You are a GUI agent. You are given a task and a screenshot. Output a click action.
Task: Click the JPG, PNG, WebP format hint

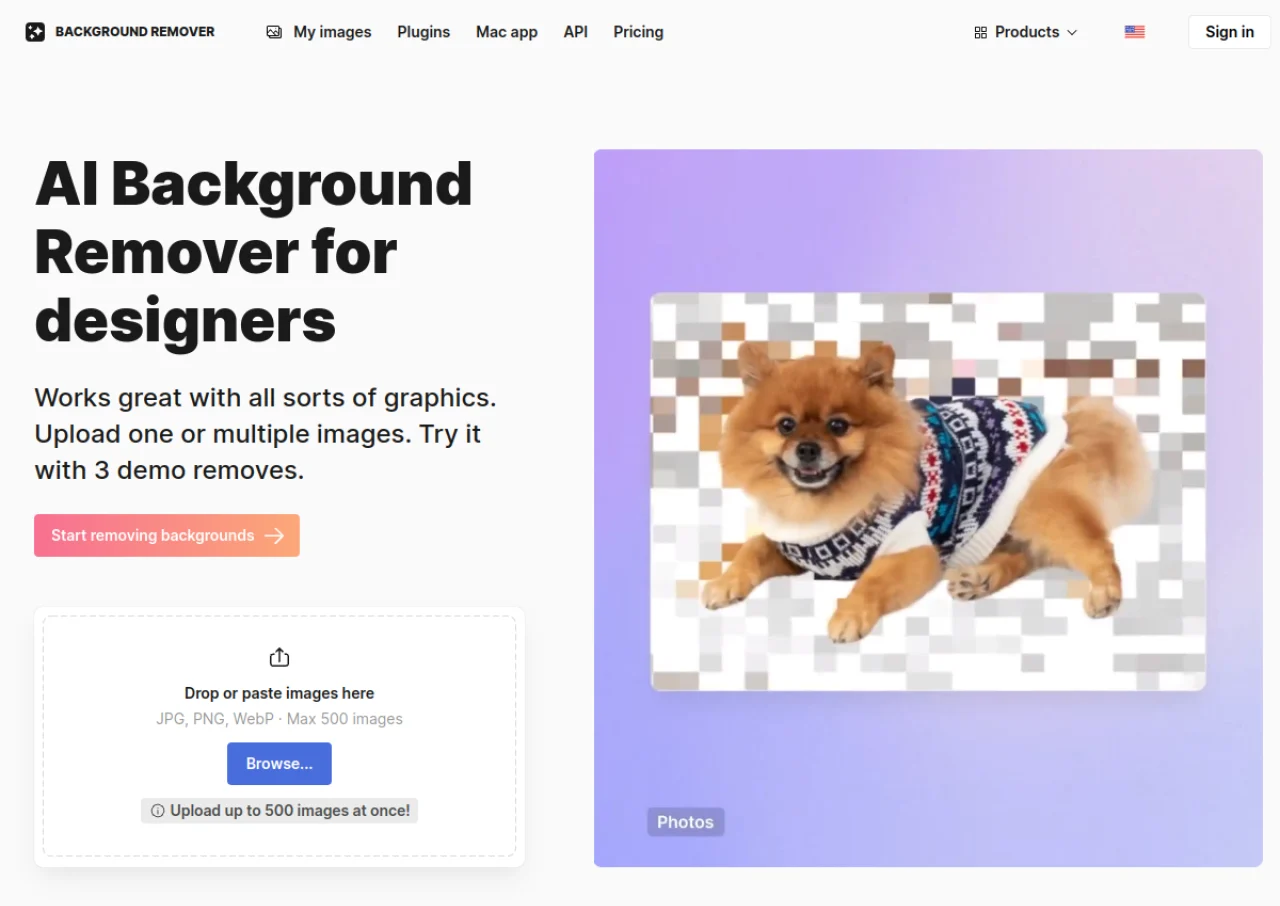[x=279, y=719]
